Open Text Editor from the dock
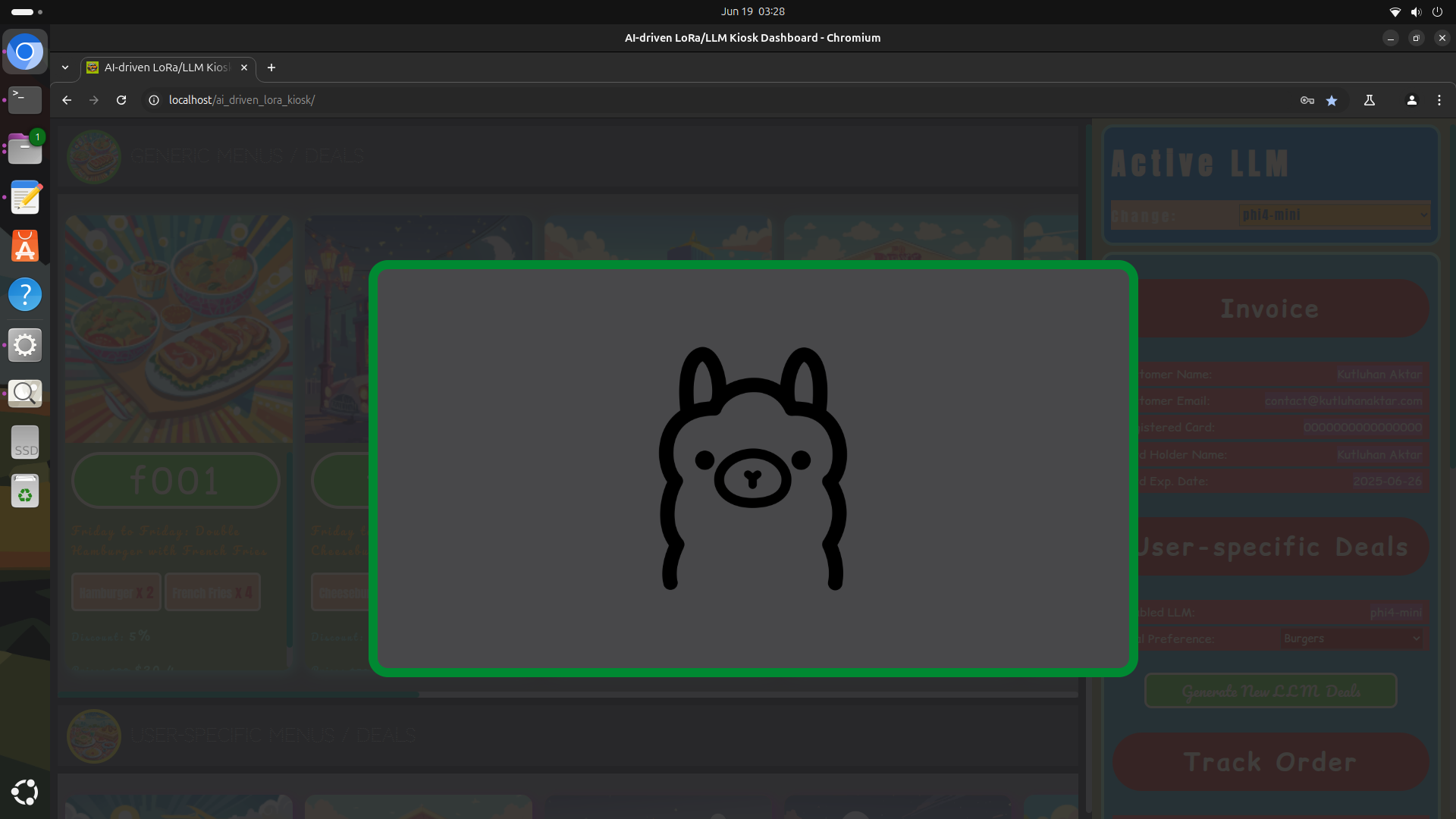Image resolution: width=1456 pixels, height=819 pixels. click(25, 197)
